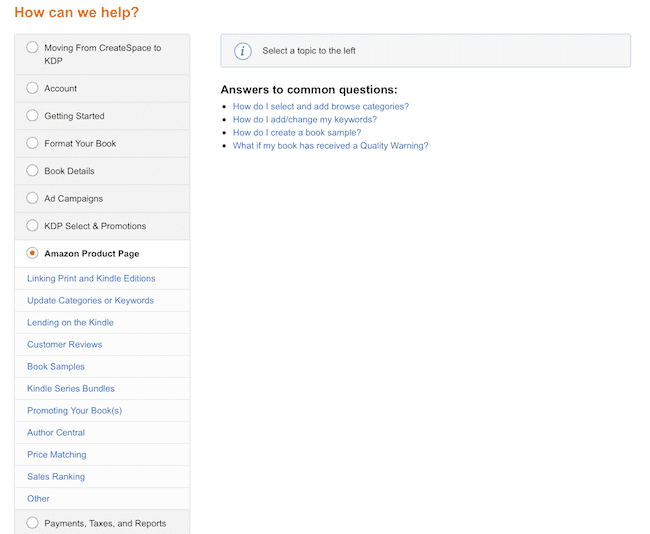The width and height of the screenshot is (650, 534).
Task: Open Kindle Series Bundles subtopic
Action: (71, 388)
